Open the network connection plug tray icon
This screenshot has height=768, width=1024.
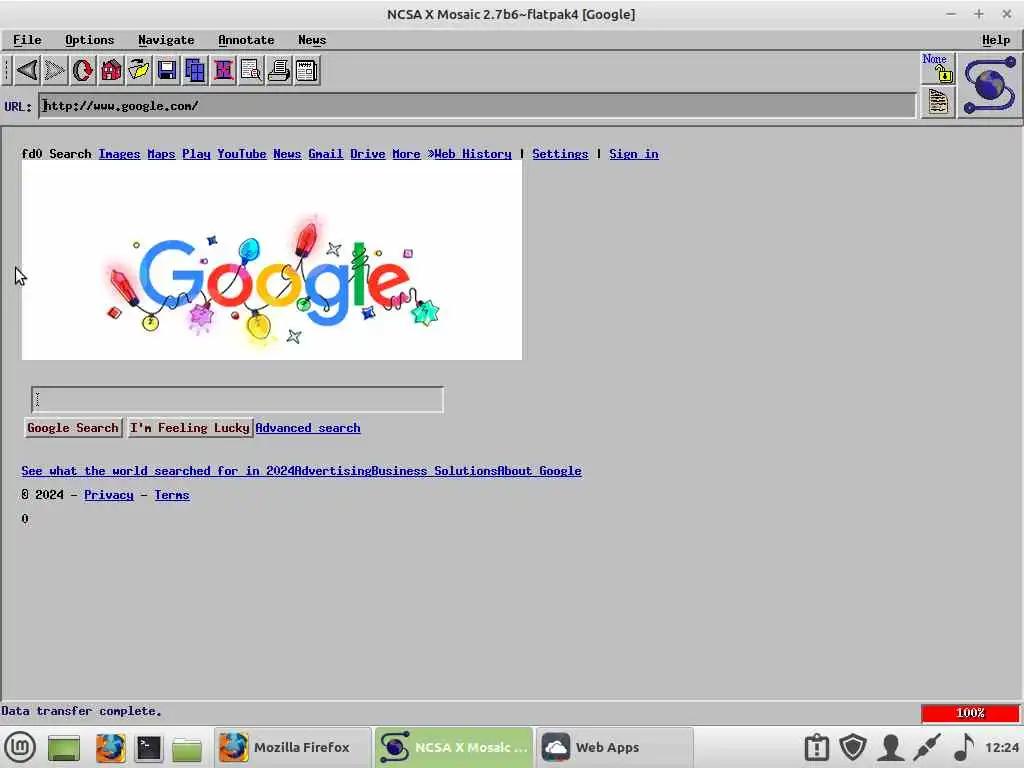click(x=927, y=747)
